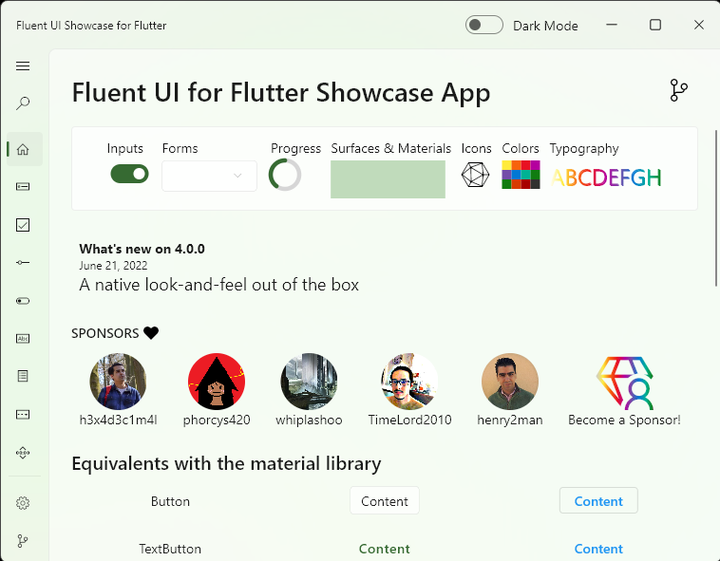
Task: Click the rainbow diamond sponsor icon
Action: 624,383
